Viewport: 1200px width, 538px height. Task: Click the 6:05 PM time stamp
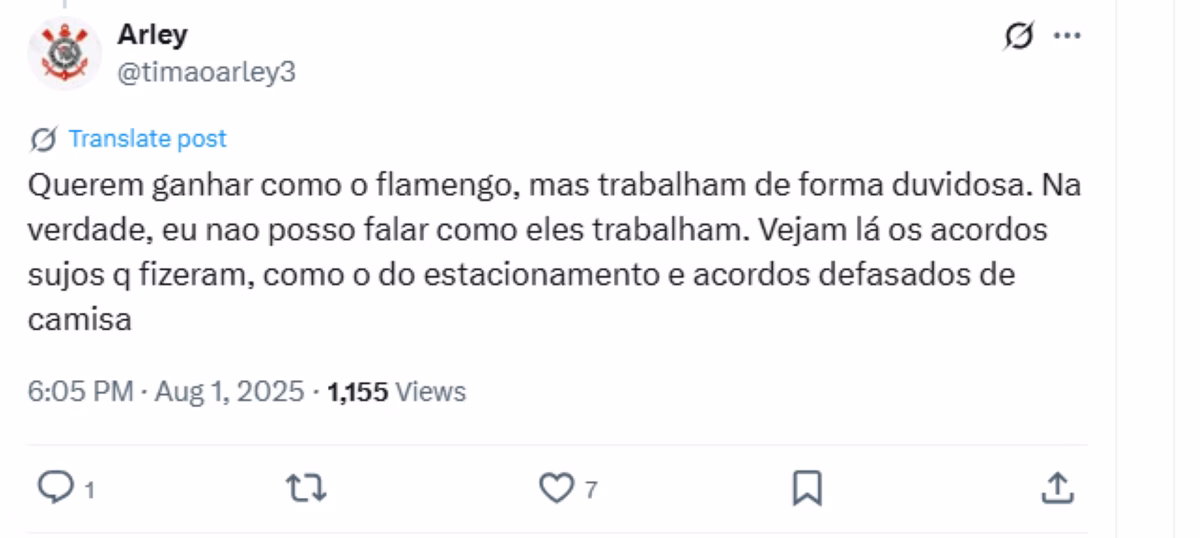[x=79, y=392]
